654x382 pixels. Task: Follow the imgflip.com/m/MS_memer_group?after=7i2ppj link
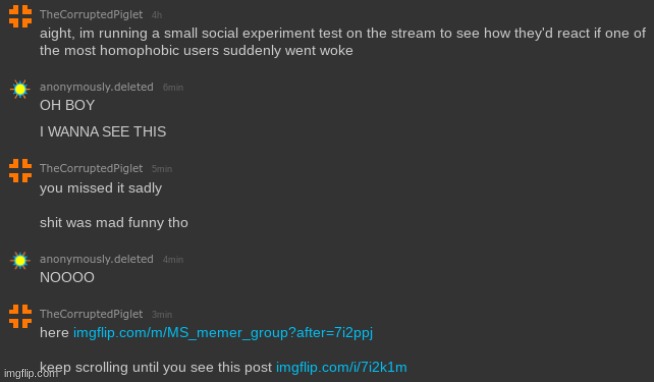[x=223, y=333]
